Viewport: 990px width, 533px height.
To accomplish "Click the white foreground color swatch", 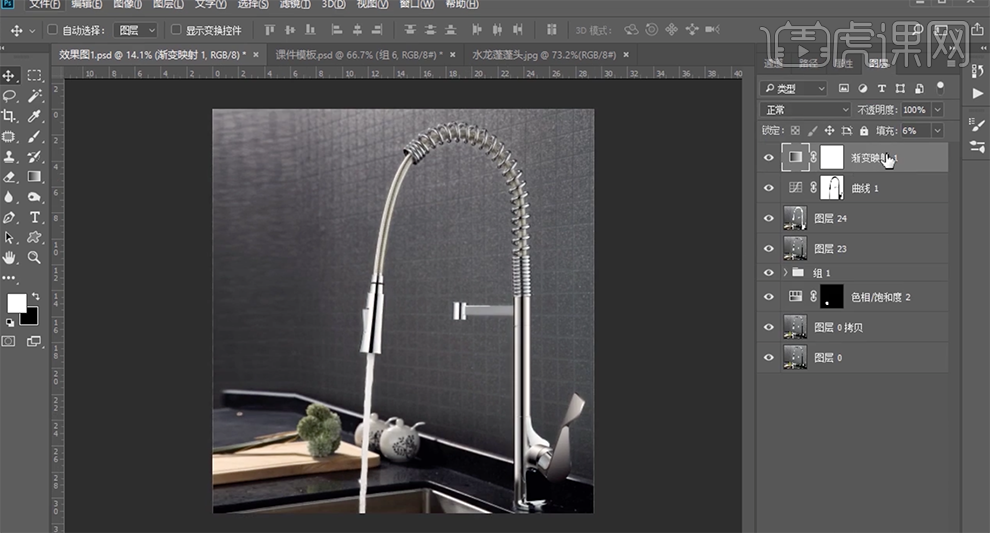I will coord(17,302).
